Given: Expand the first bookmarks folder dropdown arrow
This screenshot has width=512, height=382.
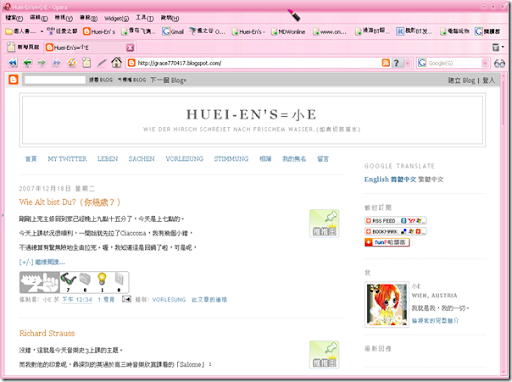Looking at the screenshot, I should point(42,32).
